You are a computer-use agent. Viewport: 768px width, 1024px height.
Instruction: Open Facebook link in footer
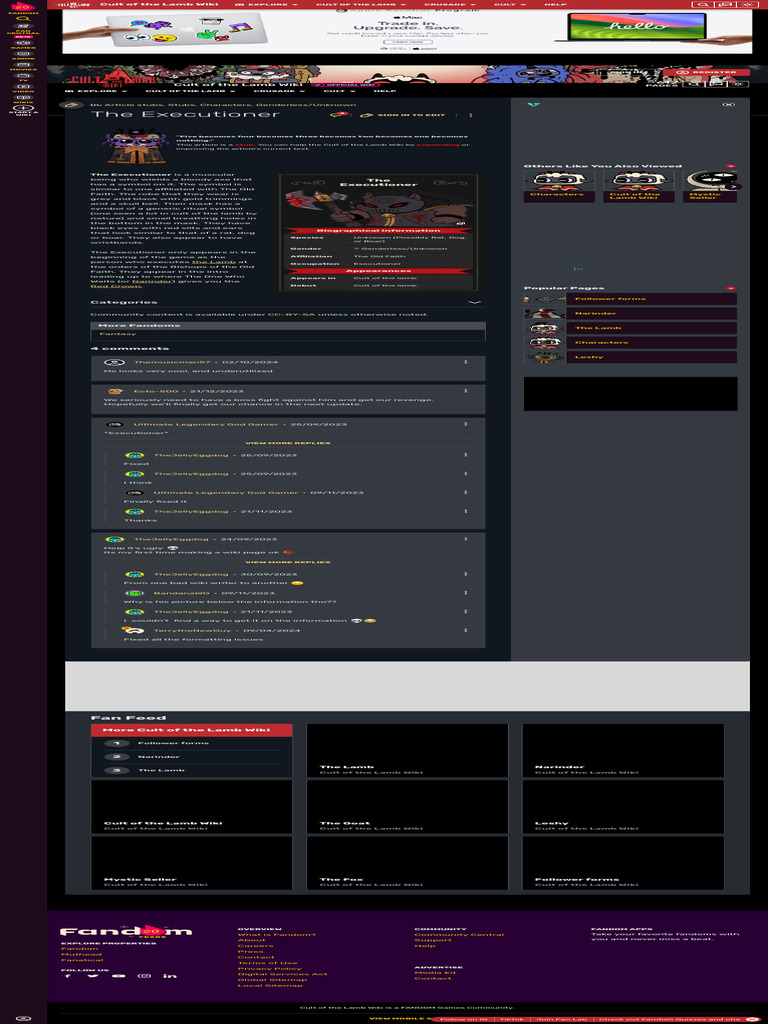coord(68,976)
